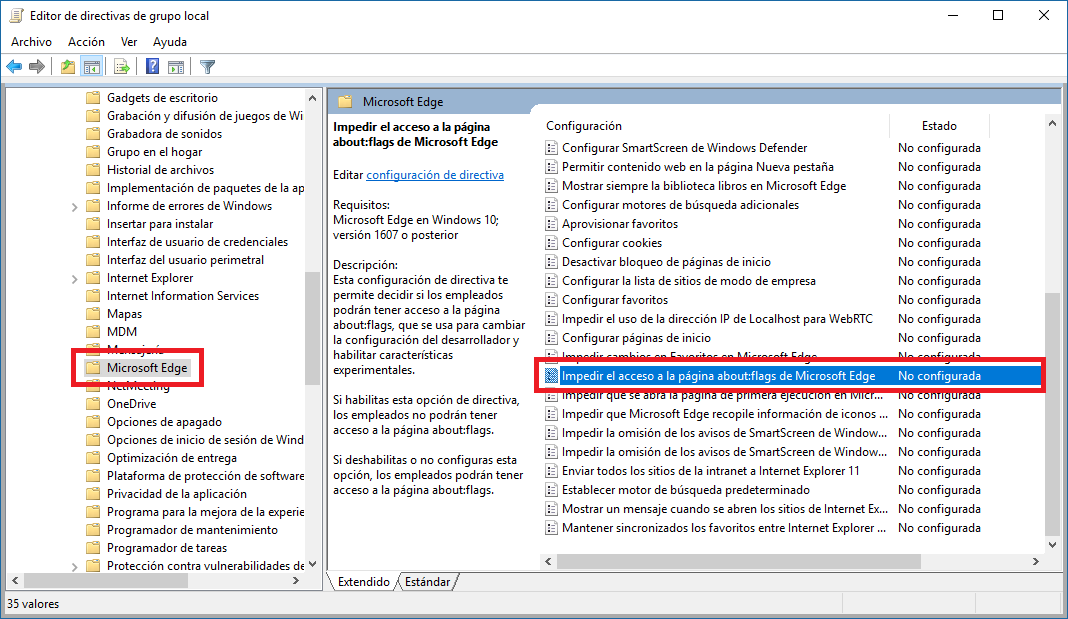Image resolution: width=1068 pixels, height=619 pixels.
Task: Select the Programador de tareas folder
Action: pos(167,548)
